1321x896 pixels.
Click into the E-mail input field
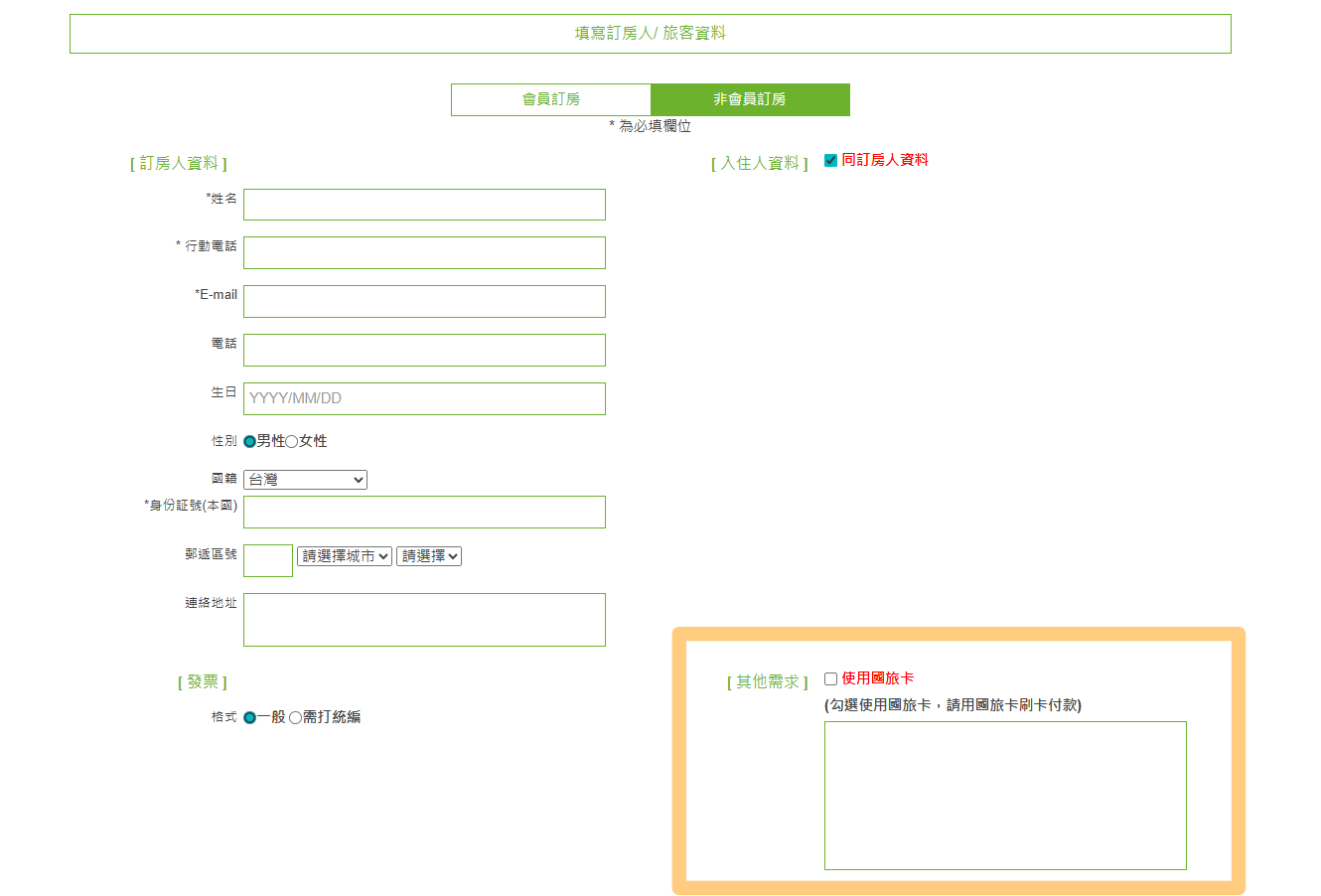pos(424,301)
